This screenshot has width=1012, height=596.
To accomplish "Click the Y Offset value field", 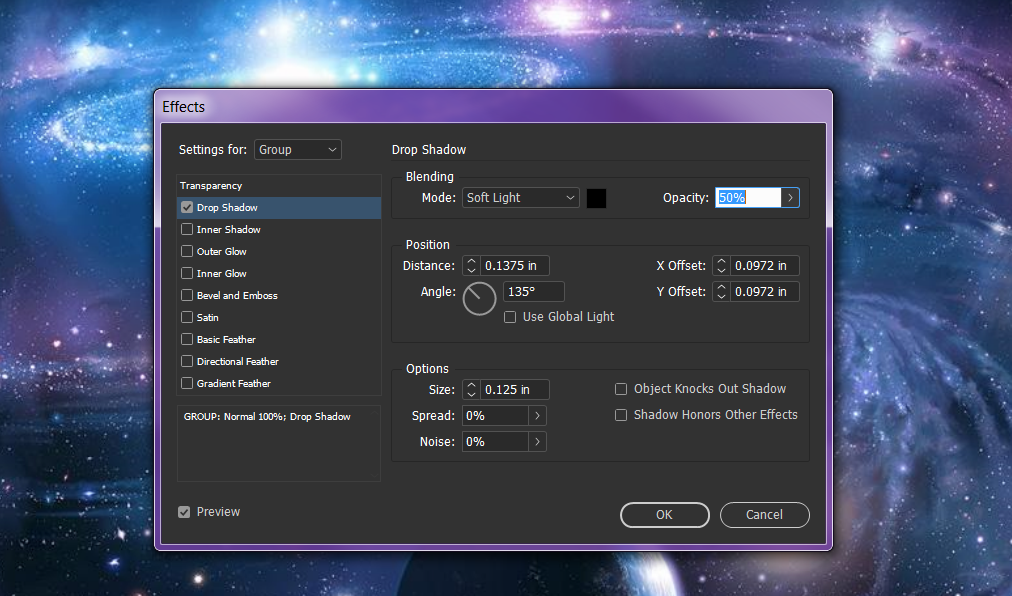I will 765,291.
